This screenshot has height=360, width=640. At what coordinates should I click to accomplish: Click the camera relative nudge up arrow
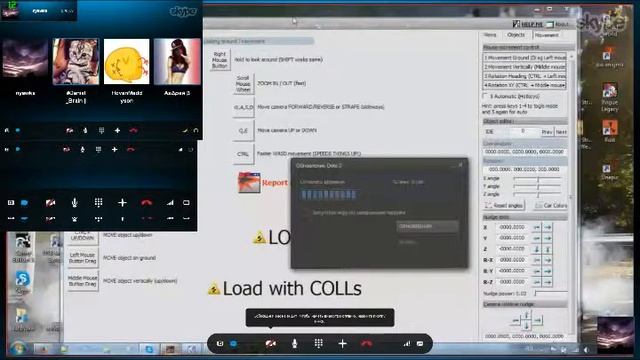pos(527,314)
